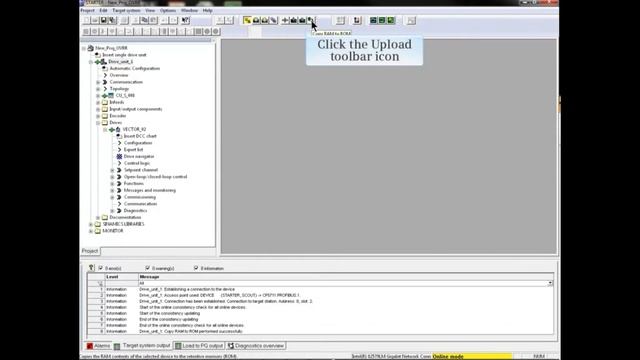Expand the Topology tree node
The width and height of the screenshot is (640, 360).
coord(98,89)
